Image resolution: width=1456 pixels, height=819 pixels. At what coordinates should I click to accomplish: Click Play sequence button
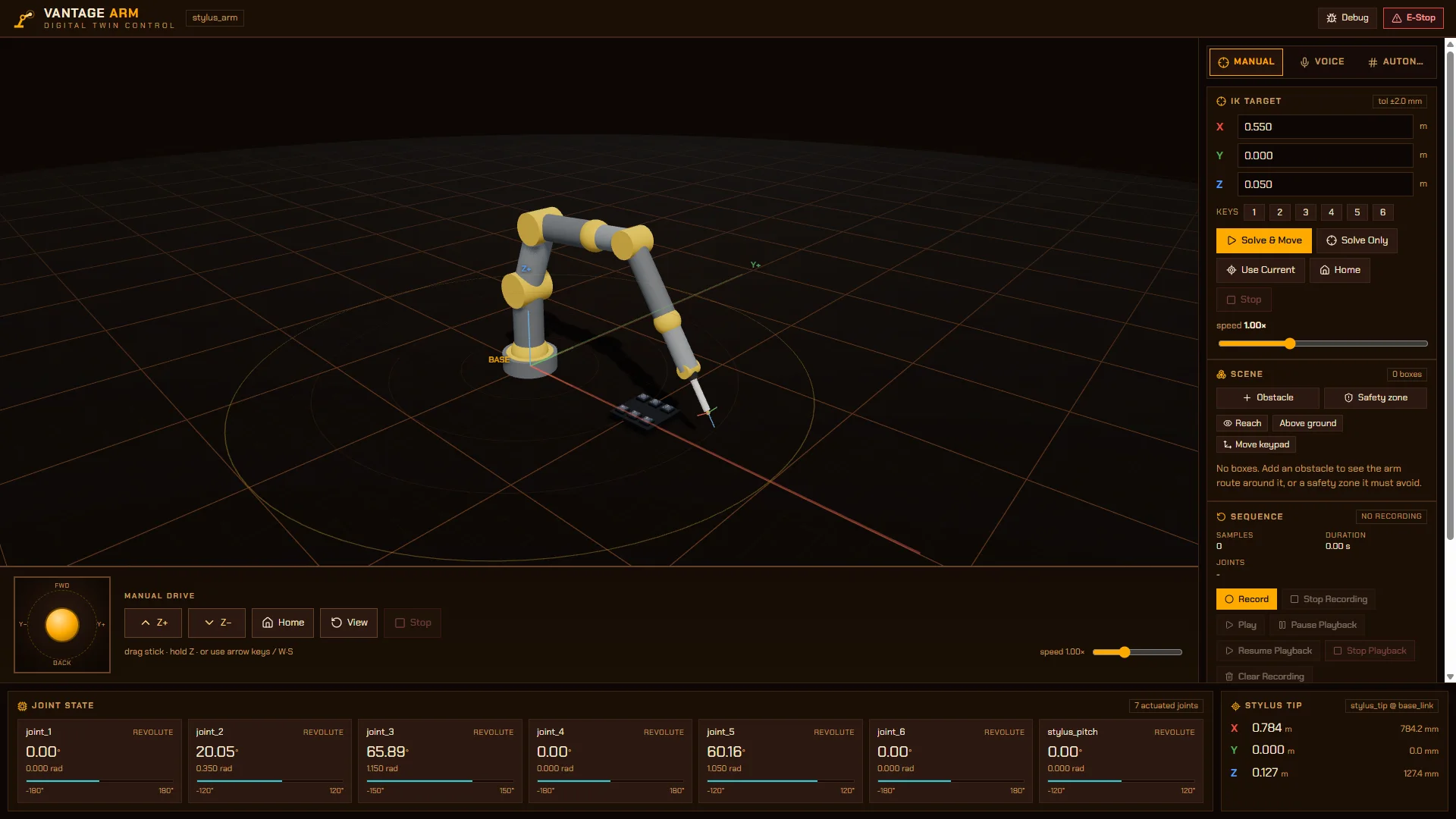[x=1241, y=625]
